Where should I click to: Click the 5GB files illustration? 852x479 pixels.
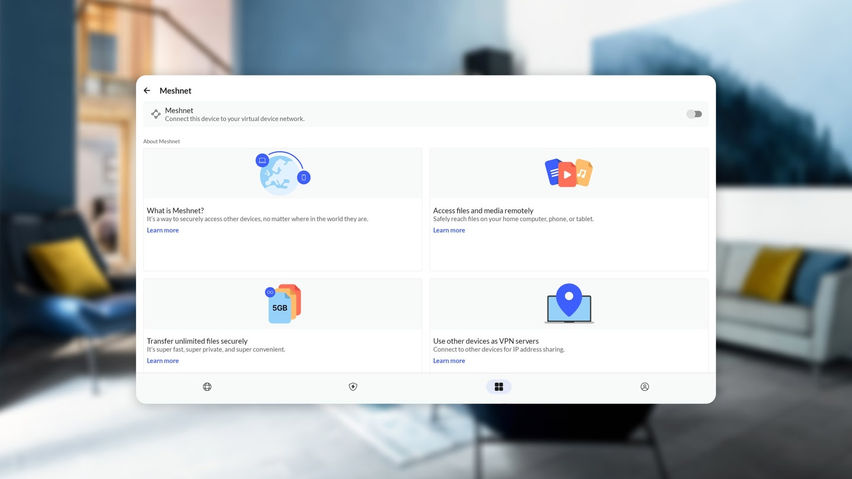click(283, 304)
